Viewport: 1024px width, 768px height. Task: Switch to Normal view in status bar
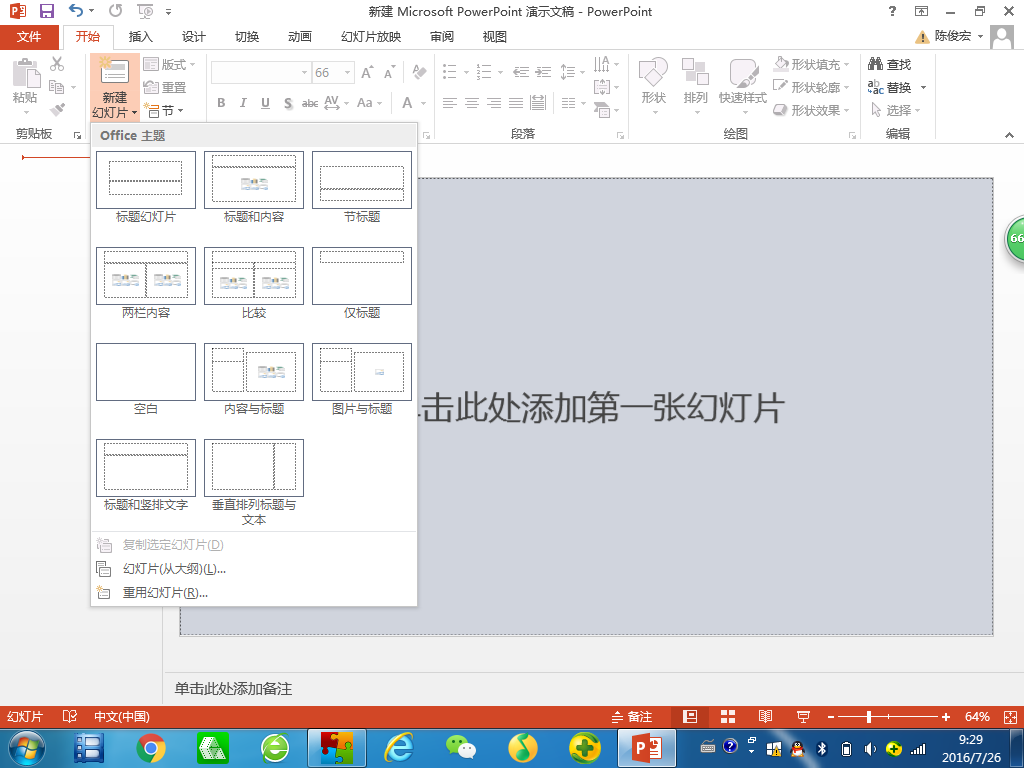pos(690,716)
